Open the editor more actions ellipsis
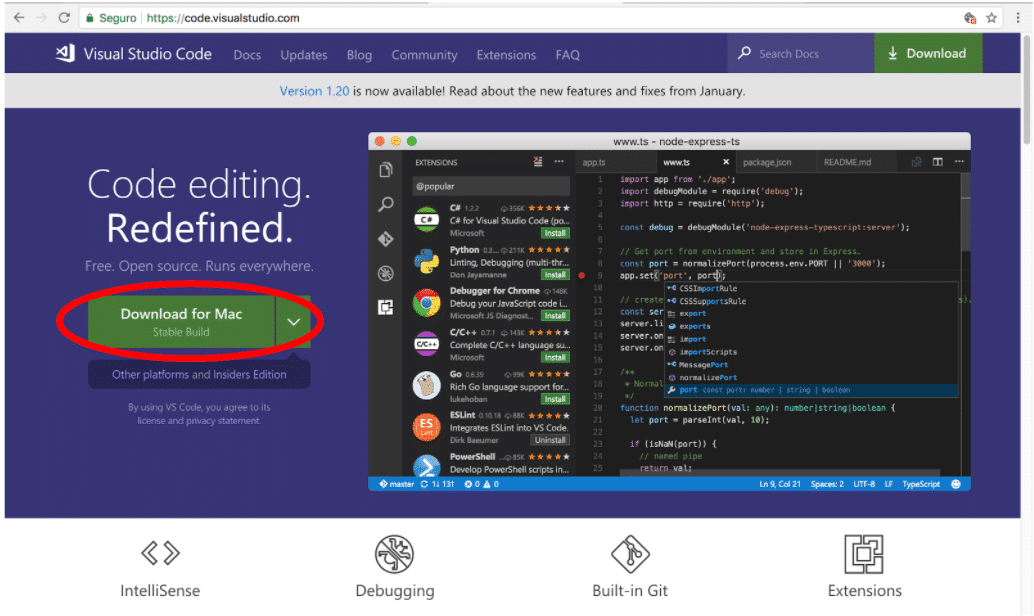The image size is (1034, 616). (x=959, y=162)
